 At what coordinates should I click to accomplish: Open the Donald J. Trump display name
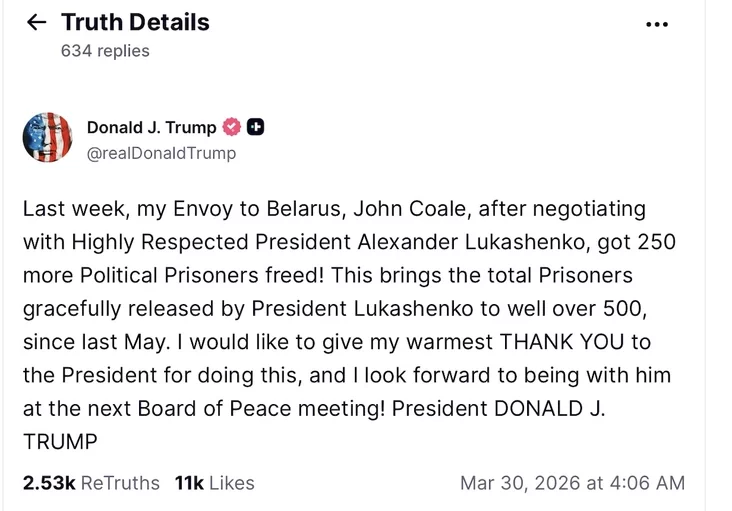click(151, 127)
